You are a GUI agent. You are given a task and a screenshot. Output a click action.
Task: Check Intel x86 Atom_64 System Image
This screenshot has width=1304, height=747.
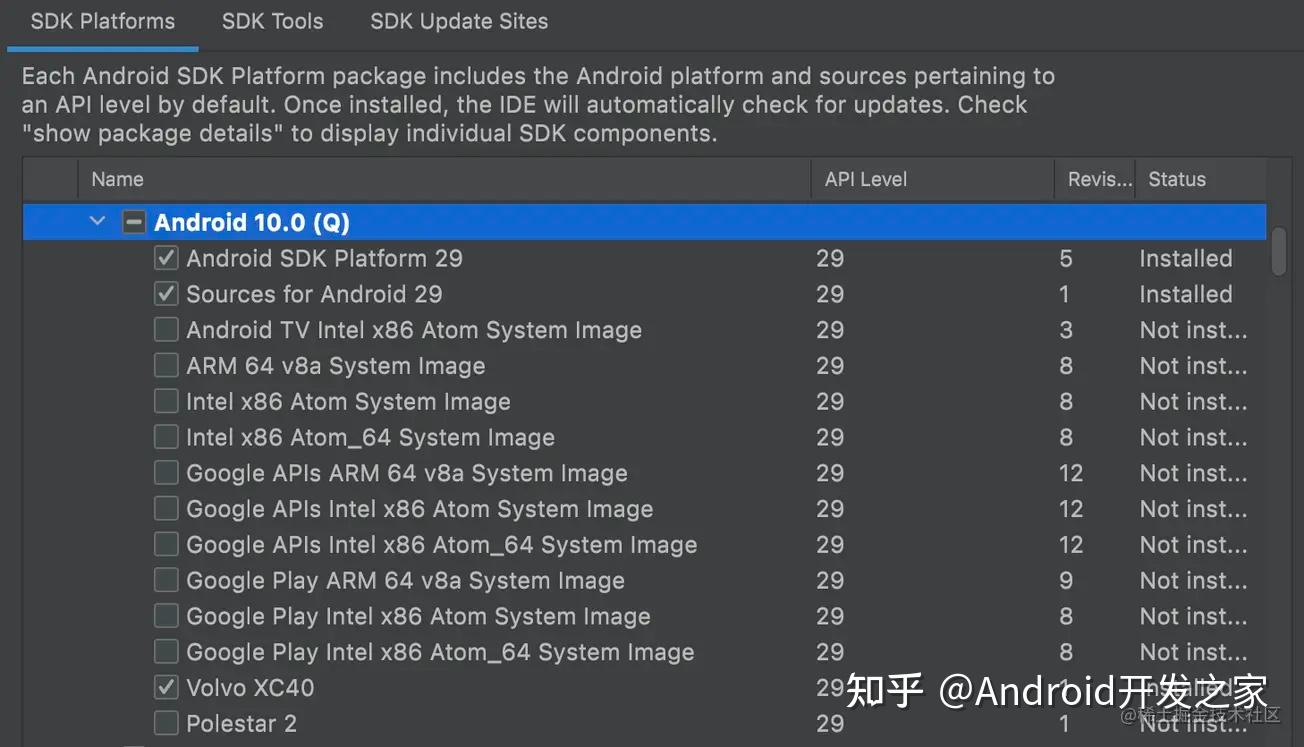pyautogui.click(x=165, y=437)
